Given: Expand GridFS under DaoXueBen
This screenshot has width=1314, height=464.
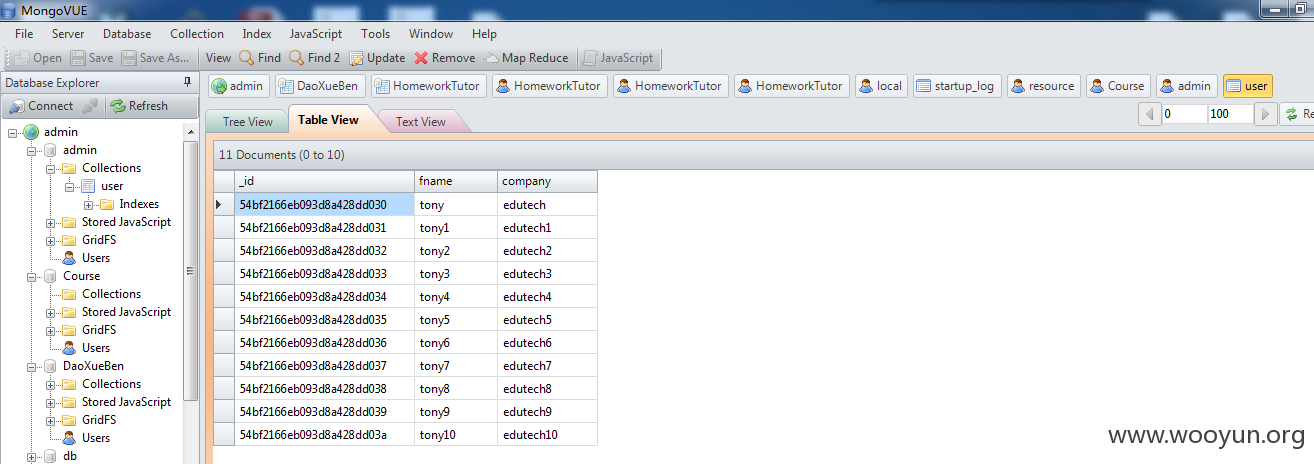Looking at the screenshot, I should pyautogui.click(x=51, y=420).
